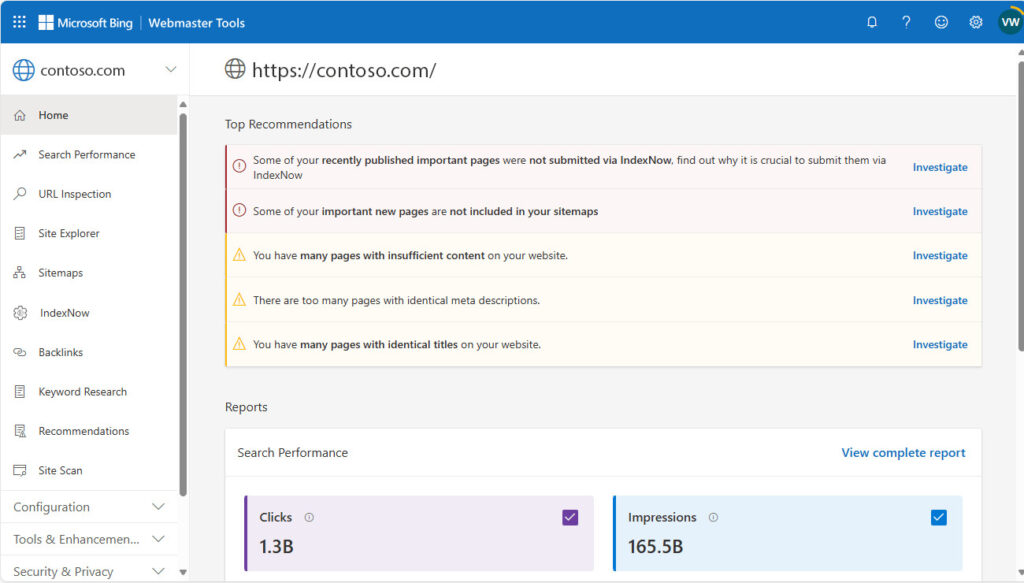Open Search Performance in the sidebar
This screenshot has width=1024, height=583.
coord(86,155)
